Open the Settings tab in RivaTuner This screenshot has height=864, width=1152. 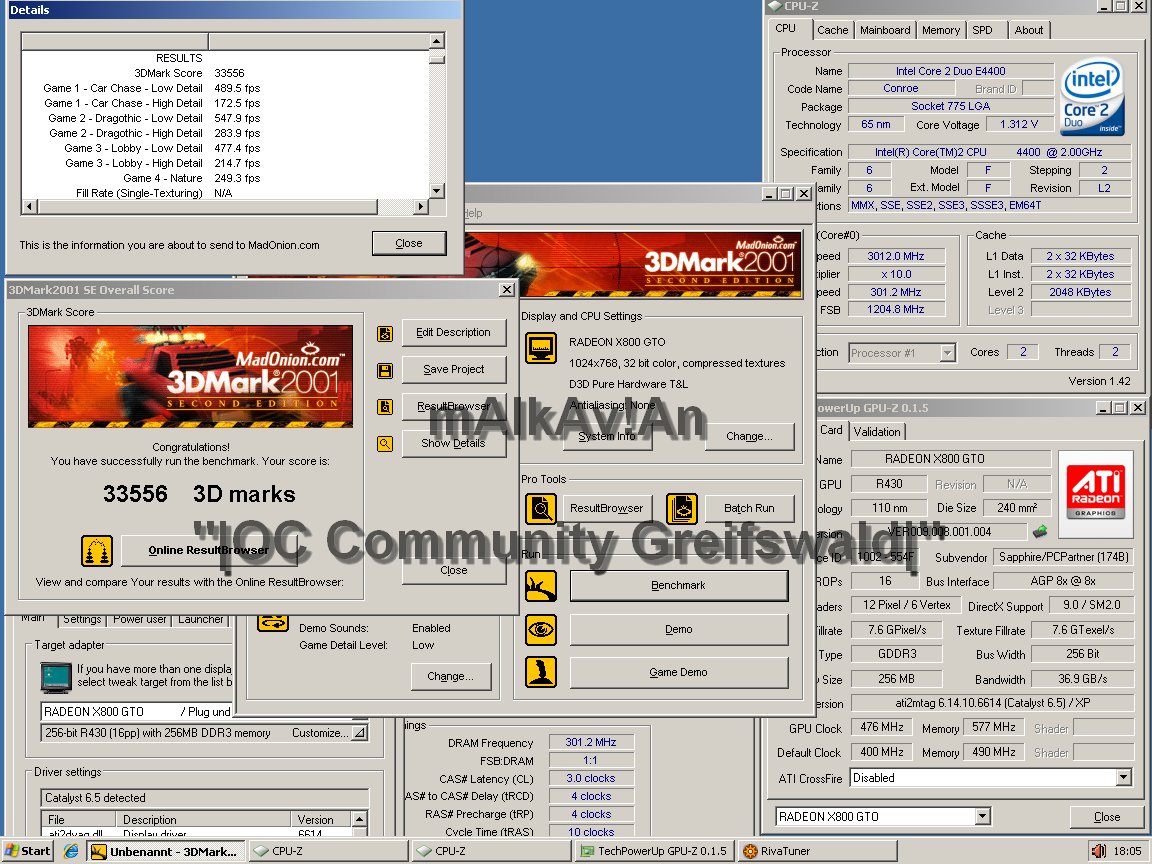[x=82, y=619]
